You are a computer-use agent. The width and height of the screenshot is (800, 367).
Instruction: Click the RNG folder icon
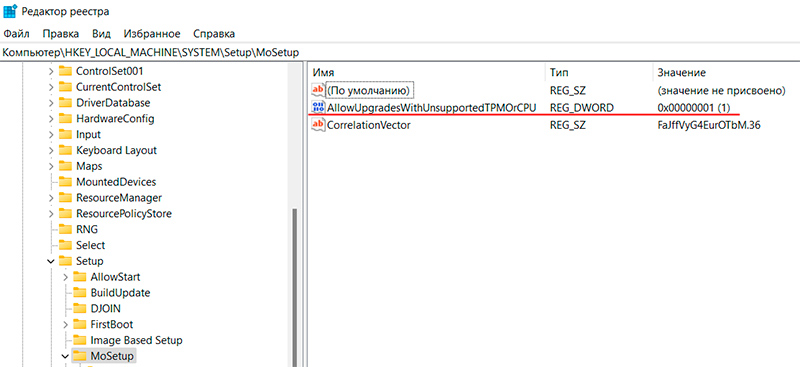[x=65, y=229]
